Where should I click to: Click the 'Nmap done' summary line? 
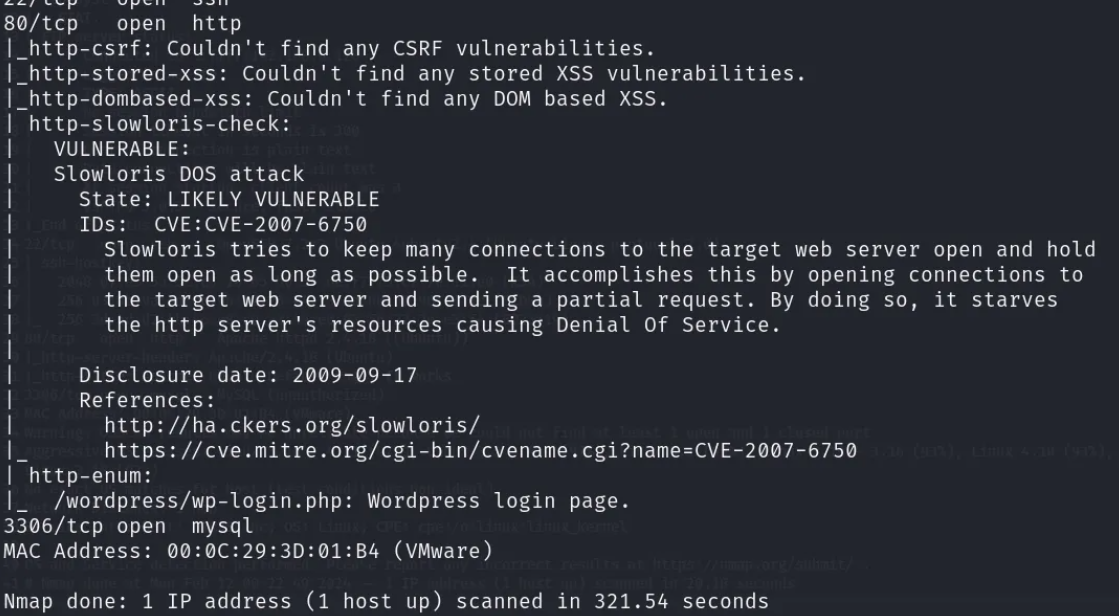click(386, 602)
